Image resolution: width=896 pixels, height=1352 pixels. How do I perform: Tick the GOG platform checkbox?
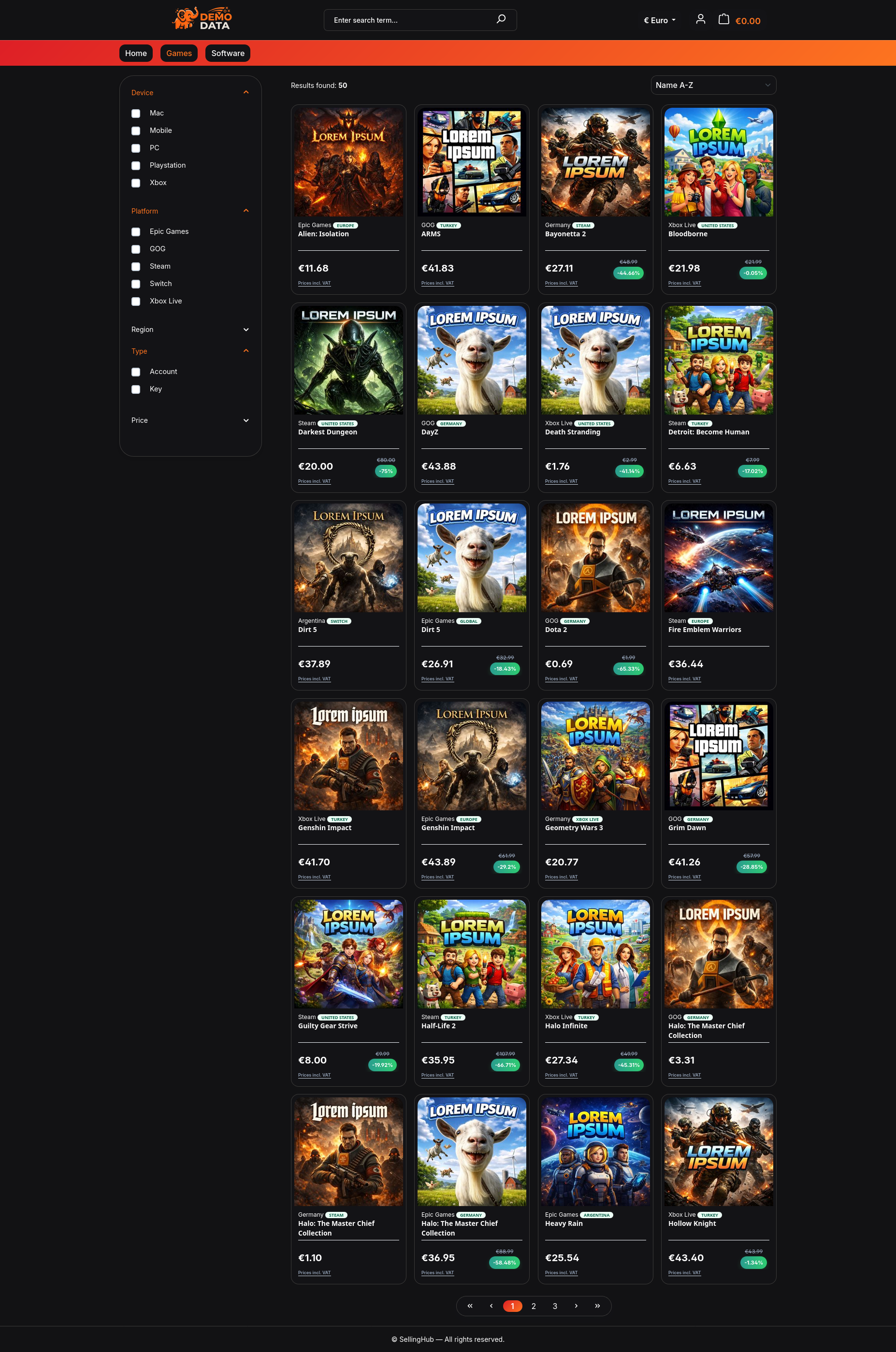tap(136, 249)
